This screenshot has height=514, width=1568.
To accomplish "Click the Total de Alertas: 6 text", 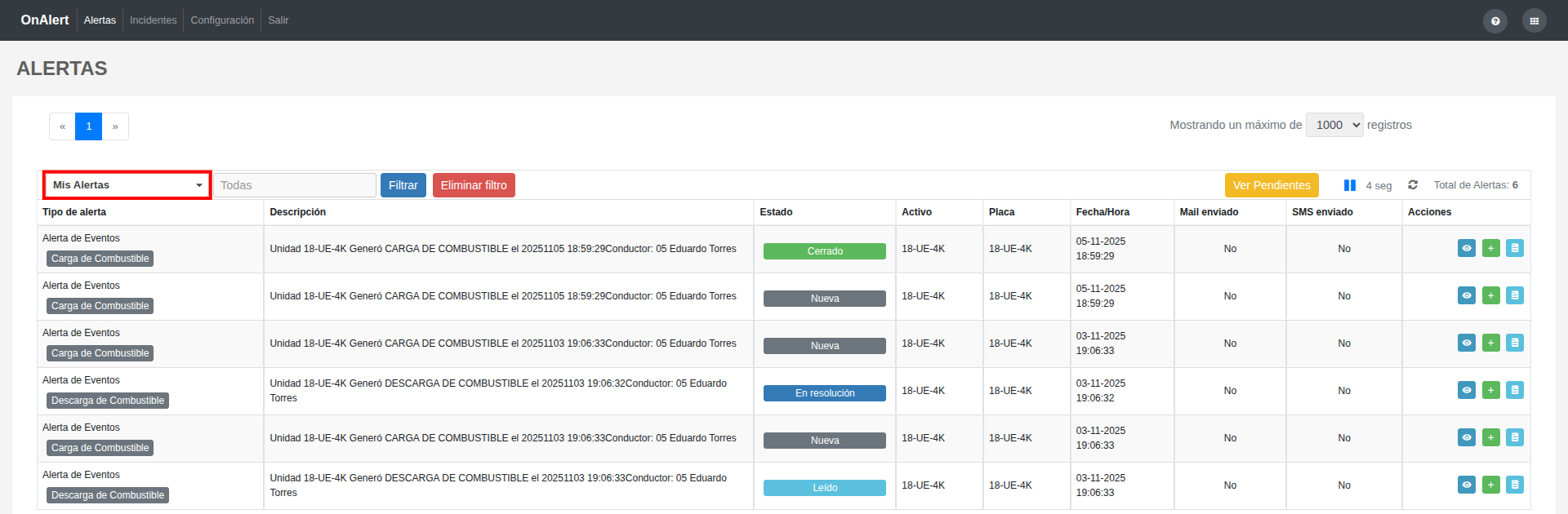I will 1477,185.
